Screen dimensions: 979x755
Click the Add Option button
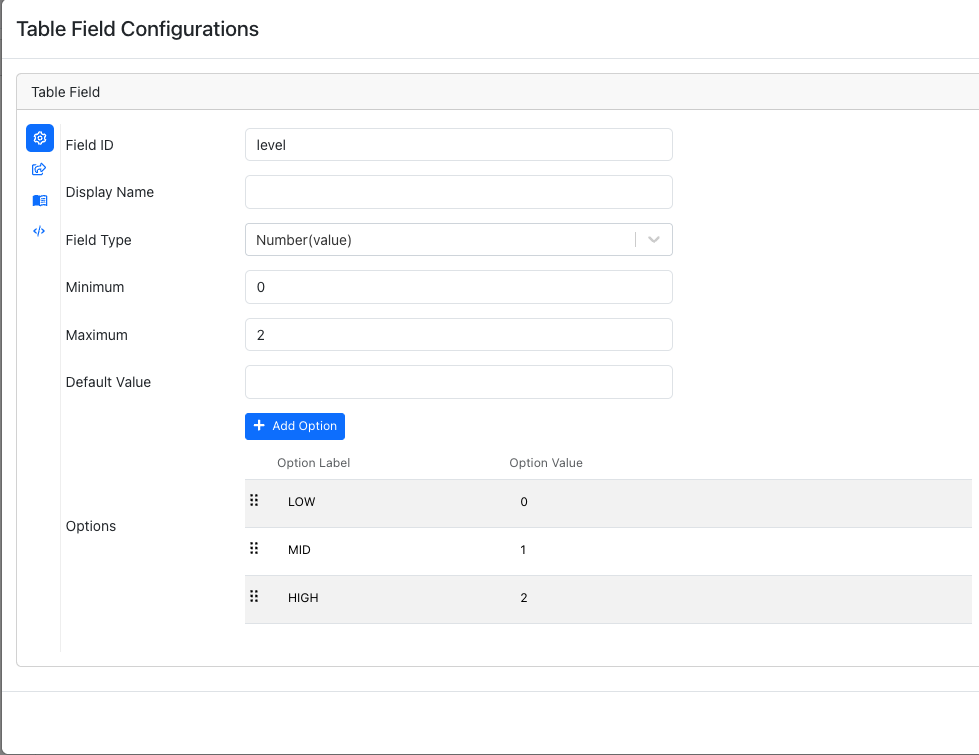pos(295,426)
